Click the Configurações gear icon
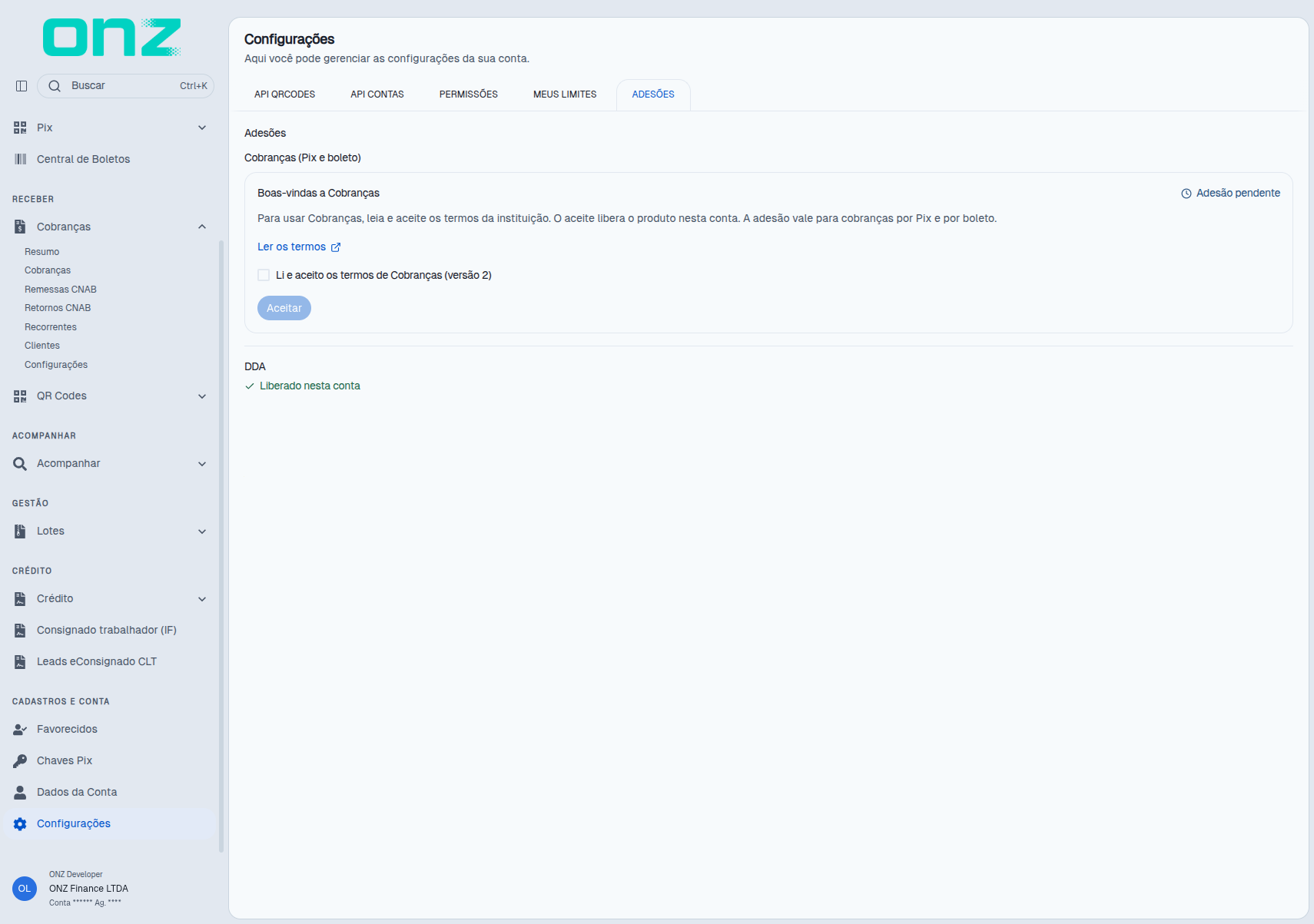Screen dimensions: 1314x924 pos(20,823)
